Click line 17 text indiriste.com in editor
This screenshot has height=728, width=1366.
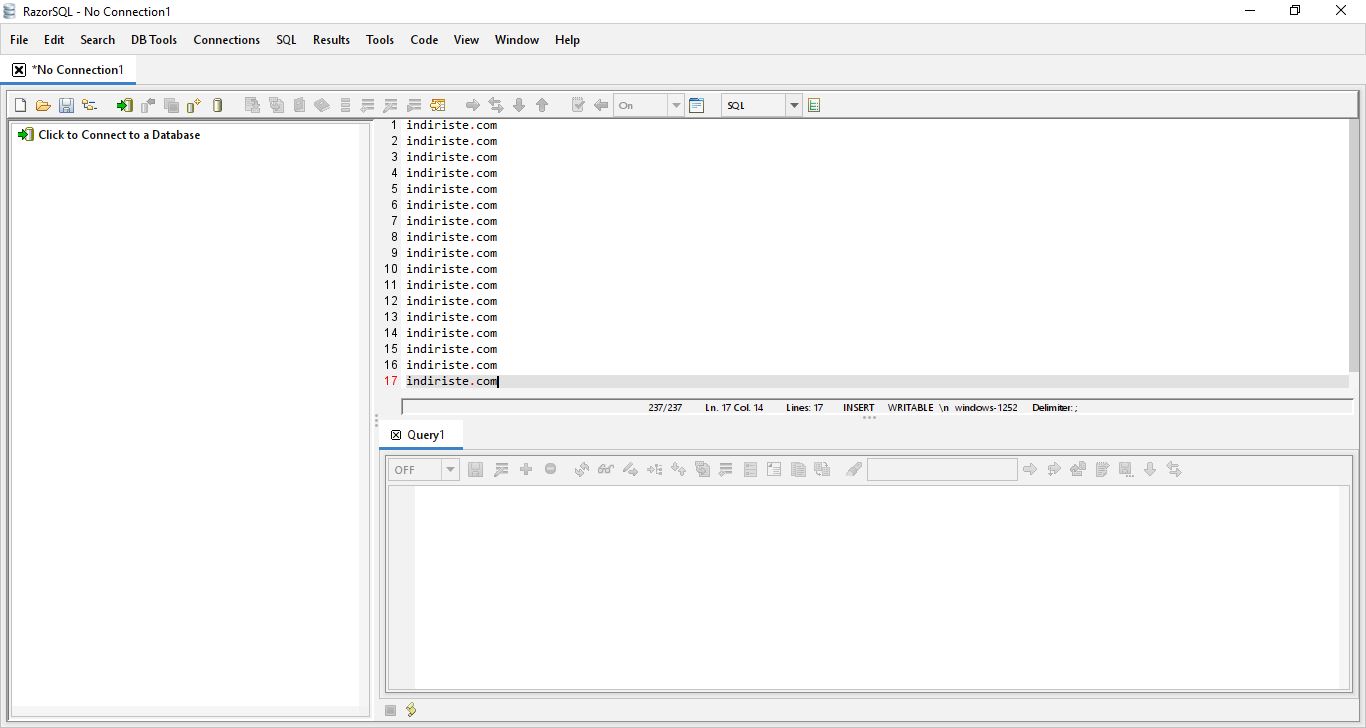click(x=451, y=381)
